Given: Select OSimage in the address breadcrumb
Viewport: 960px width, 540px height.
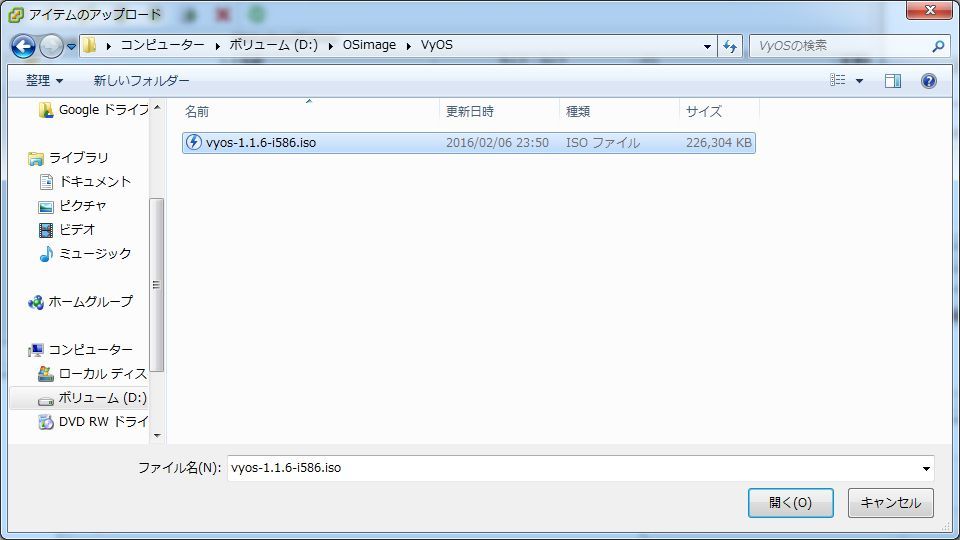Looking at the screenshot, I should tap(369, 45).
